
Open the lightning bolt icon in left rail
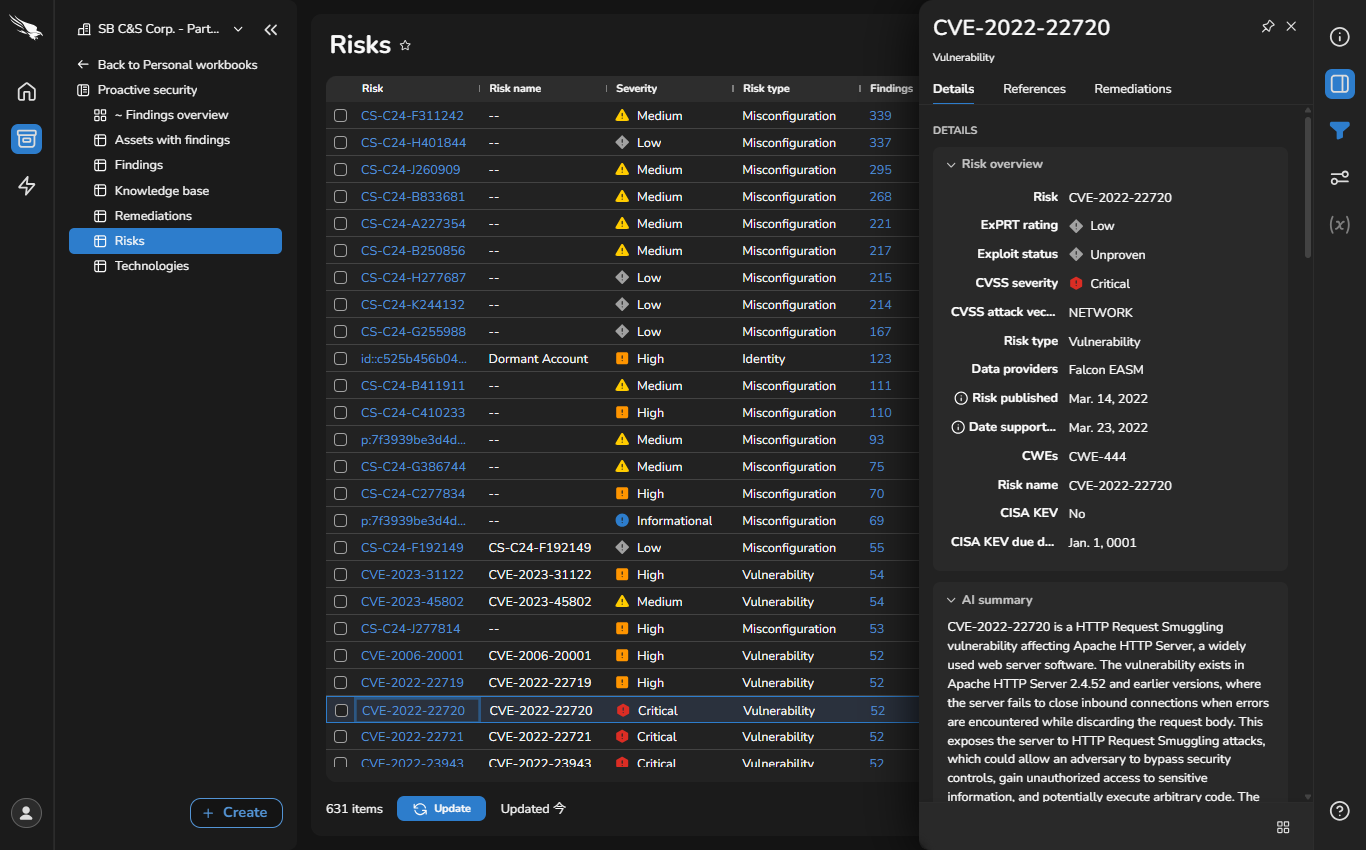[x=27, y=186]
